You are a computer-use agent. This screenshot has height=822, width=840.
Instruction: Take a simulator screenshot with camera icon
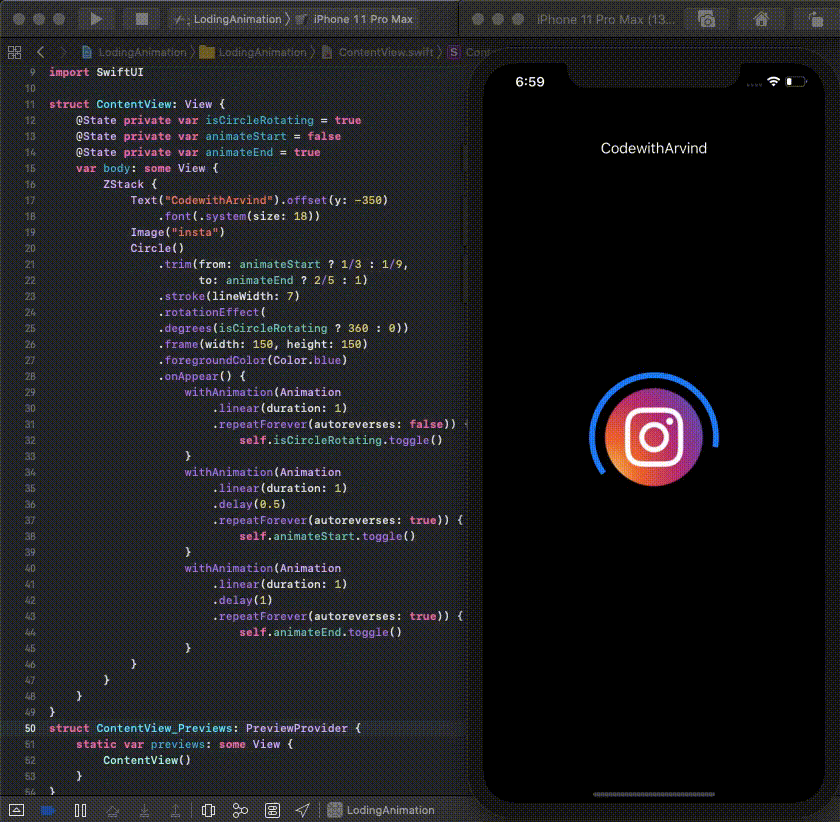(707, 19)
